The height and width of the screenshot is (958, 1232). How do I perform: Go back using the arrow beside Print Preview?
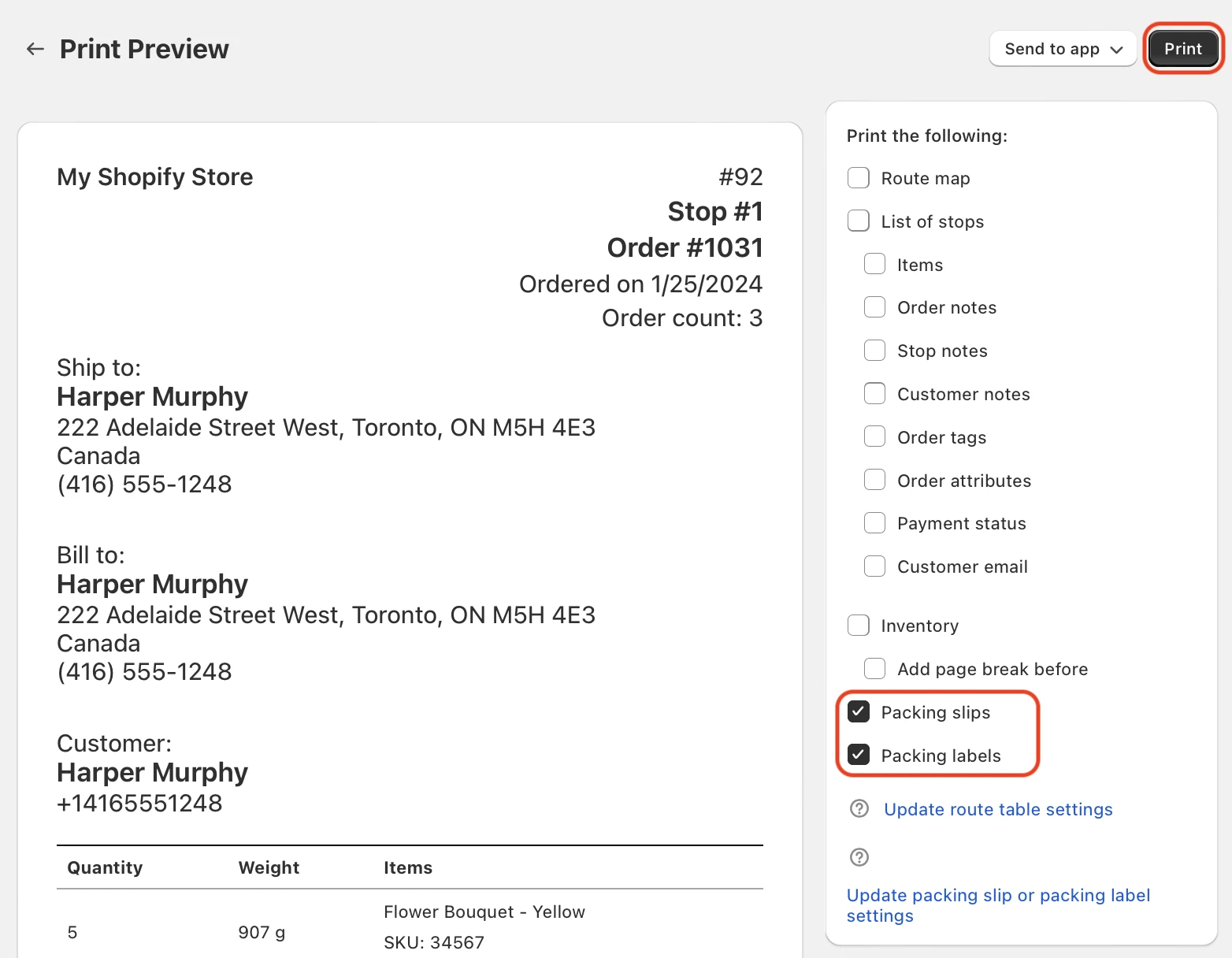click(35, 49)
